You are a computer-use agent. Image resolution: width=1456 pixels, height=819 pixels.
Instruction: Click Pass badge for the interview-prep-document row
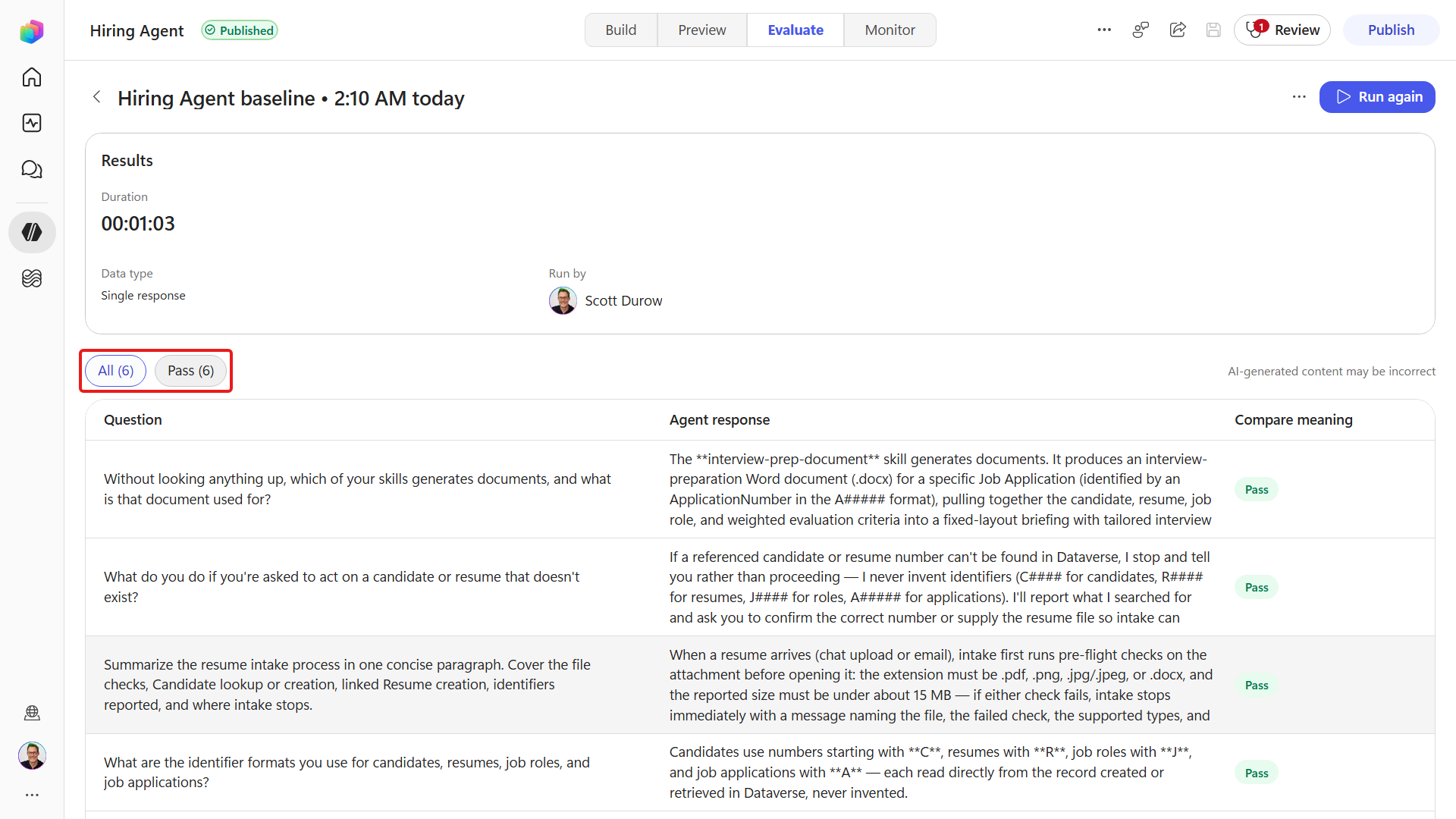pyautogui.click(x=1257, y=490)
